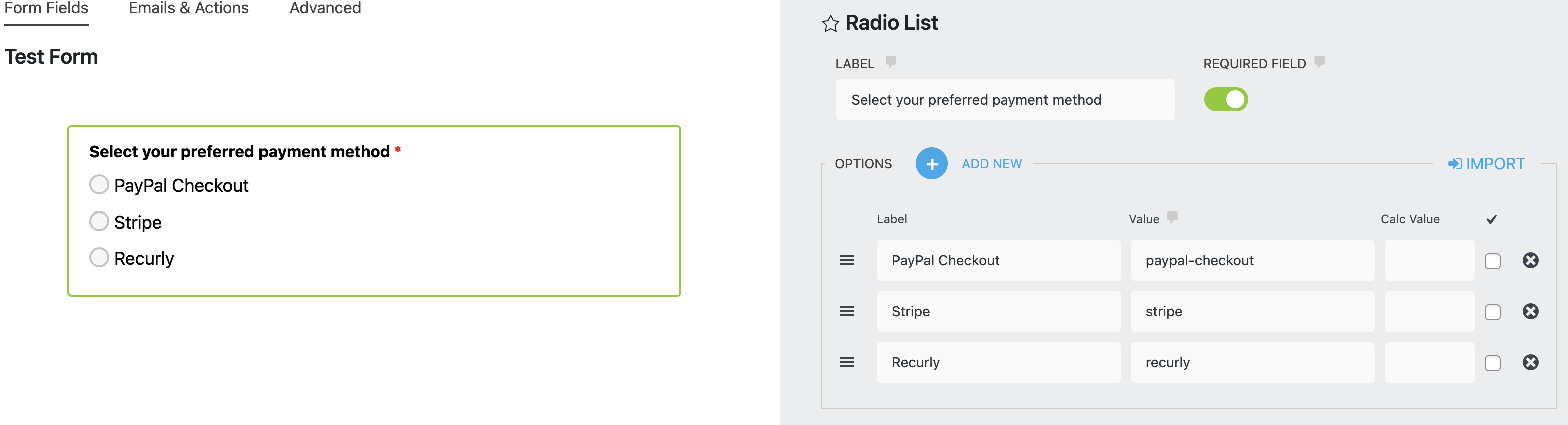Open the REQUIRED FIELD help tooltip
This screenshot has height=425, width=1568.
(1319, 62)
